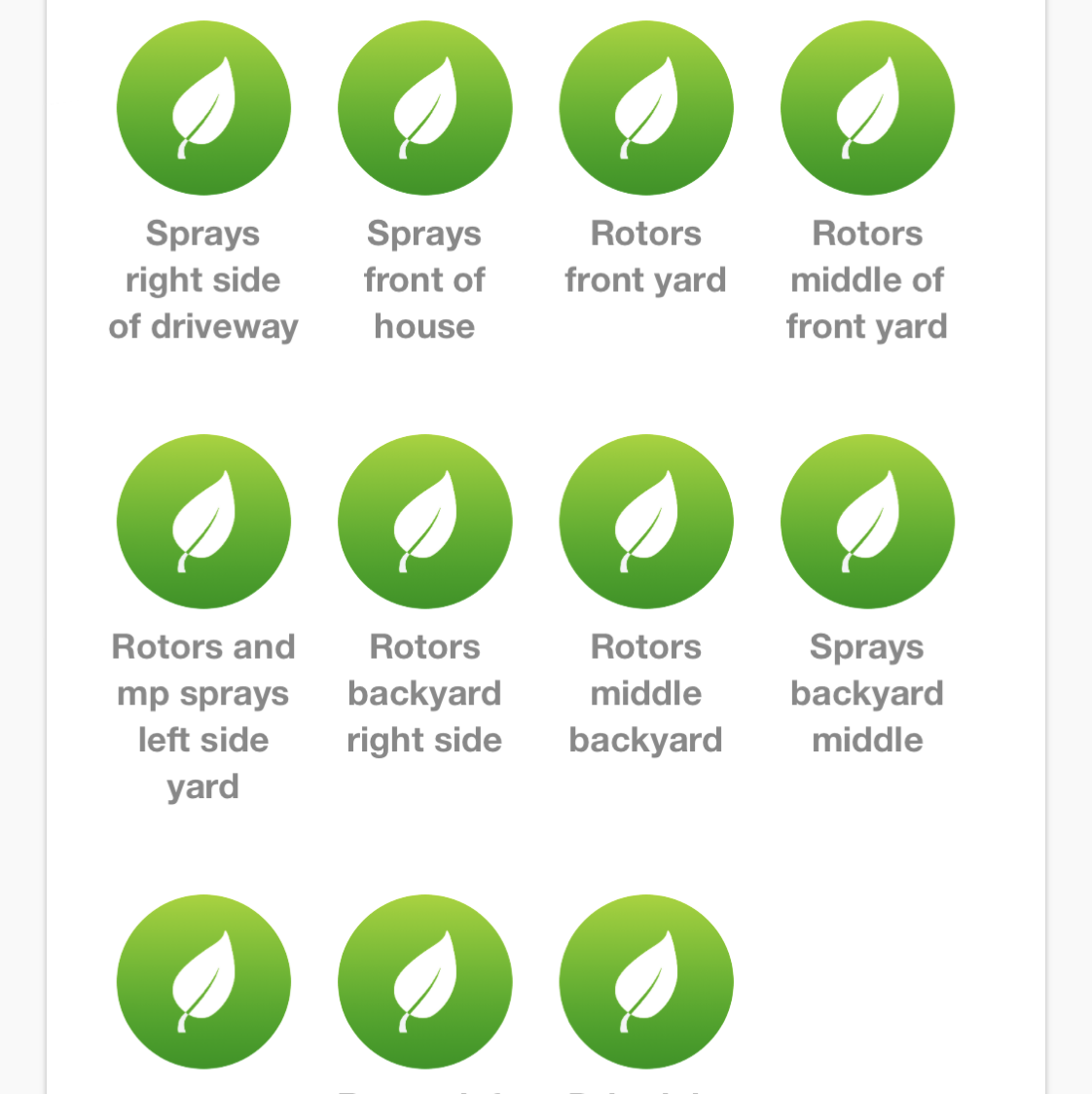The image size is (1092, 1094).
Task: Tap the first leaf icon in the bottom row
Action: [203, 981]
